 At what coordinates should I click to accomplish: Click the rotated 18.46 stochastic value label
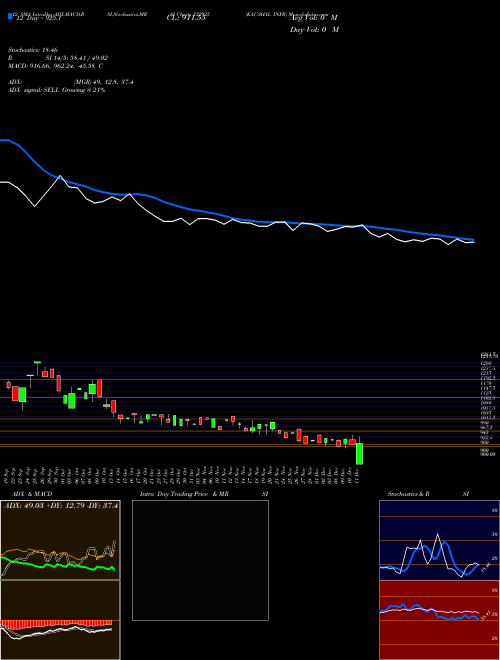pyautogui.click(x=485, y=567)
